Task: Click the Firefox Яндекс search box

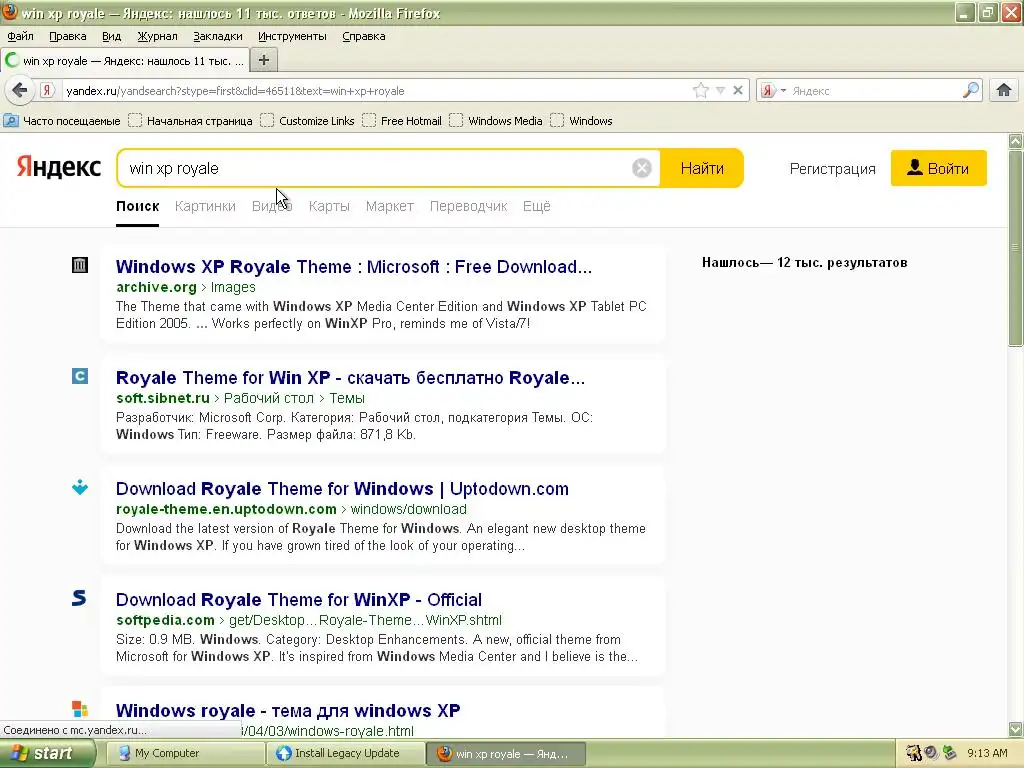Action: tap(875, 91)
